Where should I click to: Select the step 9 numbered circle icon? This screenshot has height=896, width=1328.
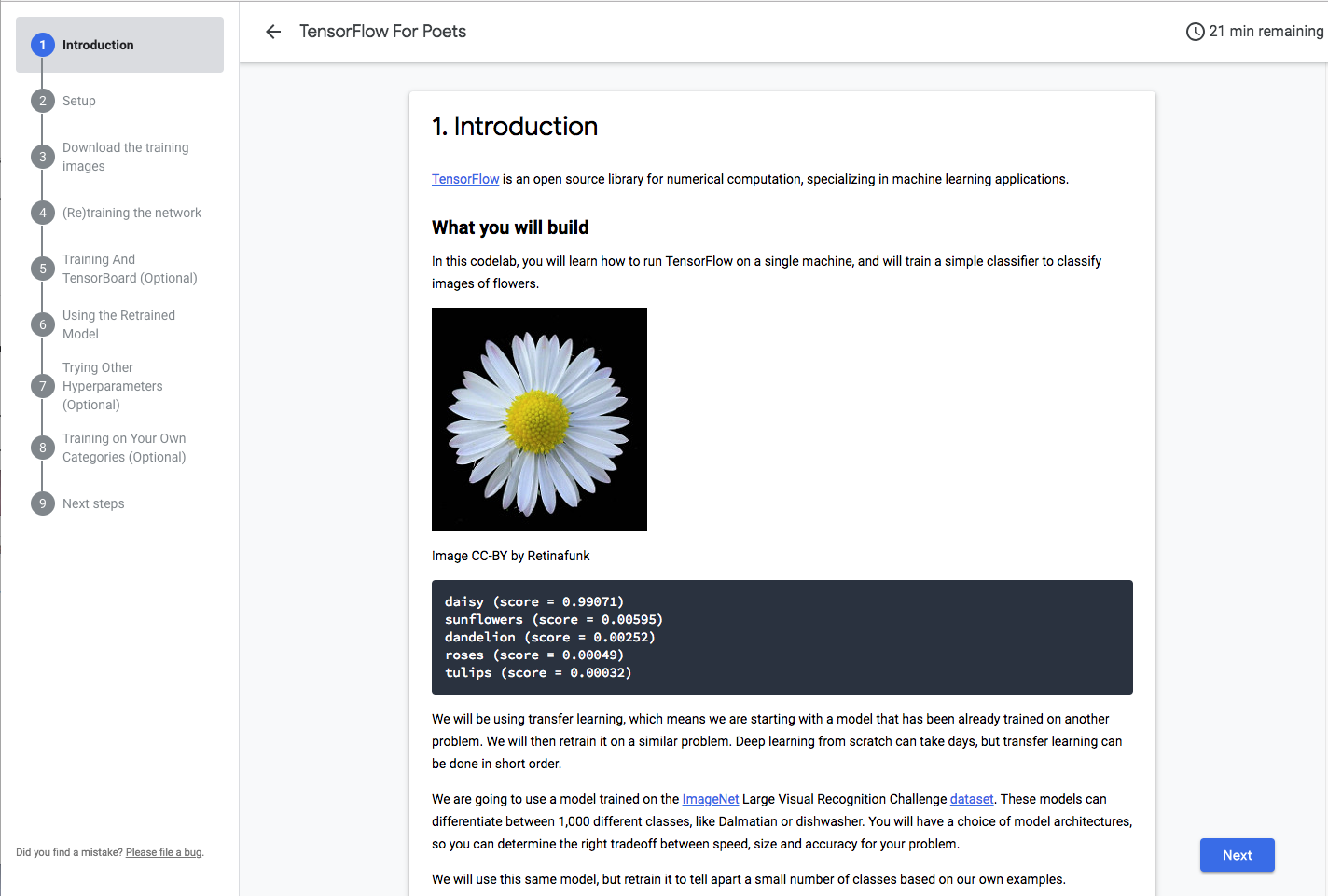[x=43, y=503]
